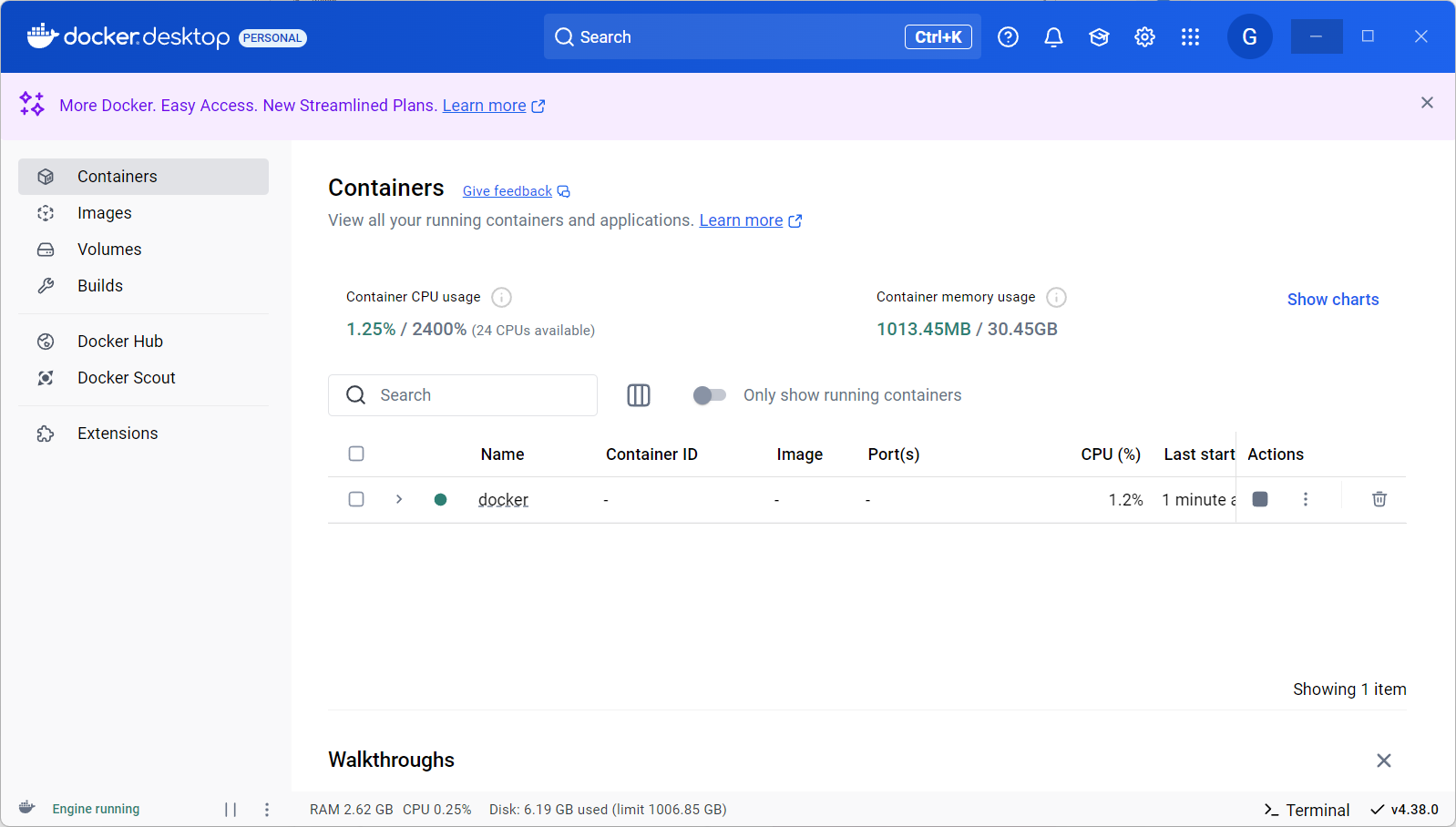Screen dimensions: 1456x827
Task: Click Port(s) column header
Action: [x=894, y=454]
